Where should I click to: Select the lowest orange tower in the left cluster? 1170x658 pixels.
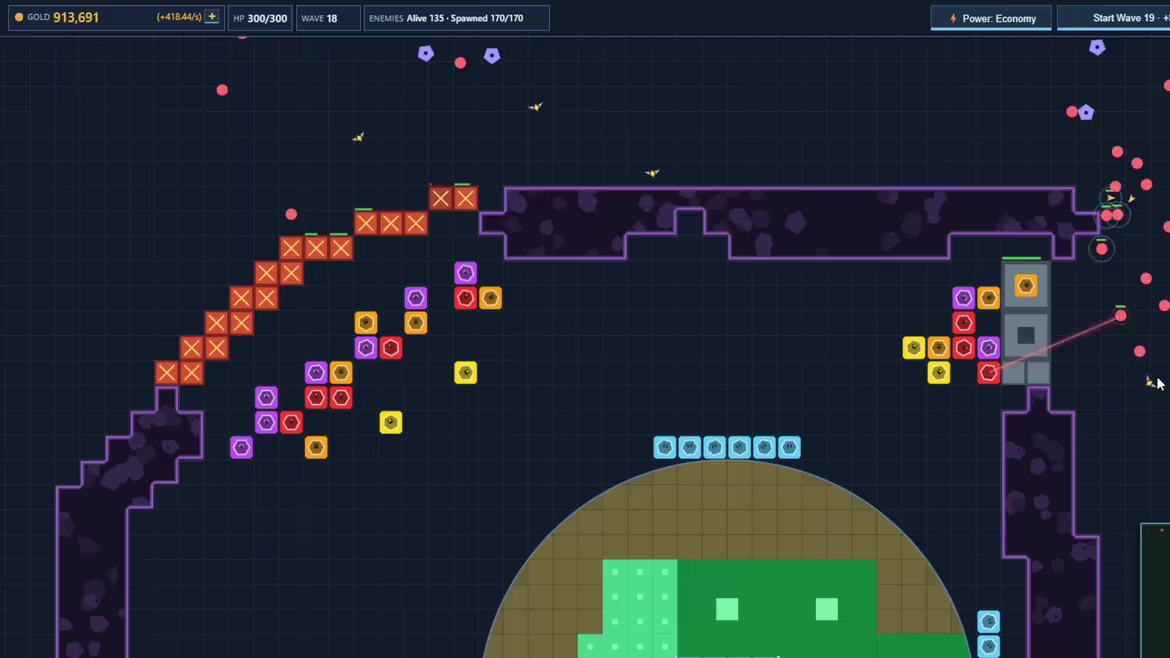pos(316,447)
